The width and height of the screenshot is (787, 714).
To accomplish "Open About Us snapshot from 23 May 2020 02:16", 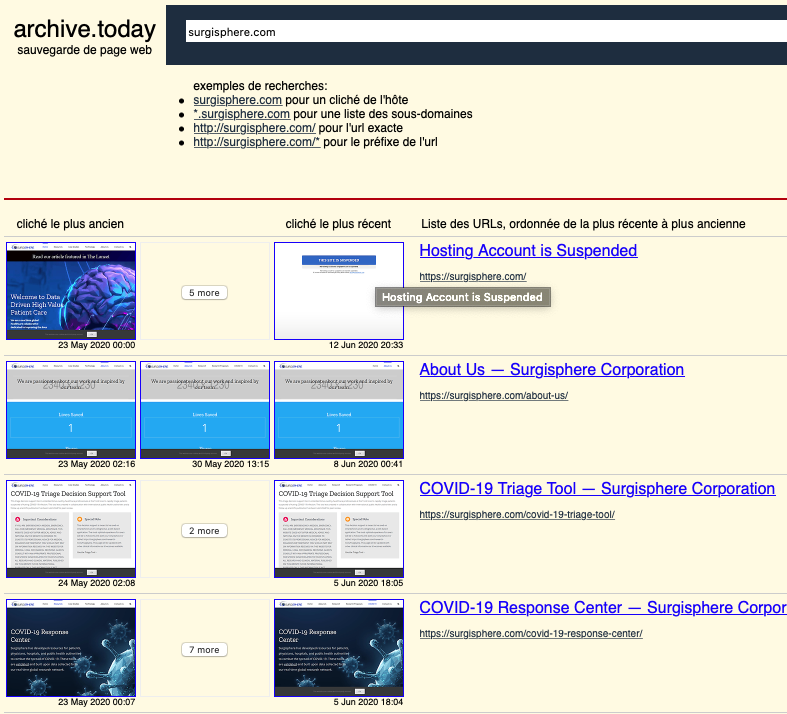I will pyautogui.click(x=71, y=410).
